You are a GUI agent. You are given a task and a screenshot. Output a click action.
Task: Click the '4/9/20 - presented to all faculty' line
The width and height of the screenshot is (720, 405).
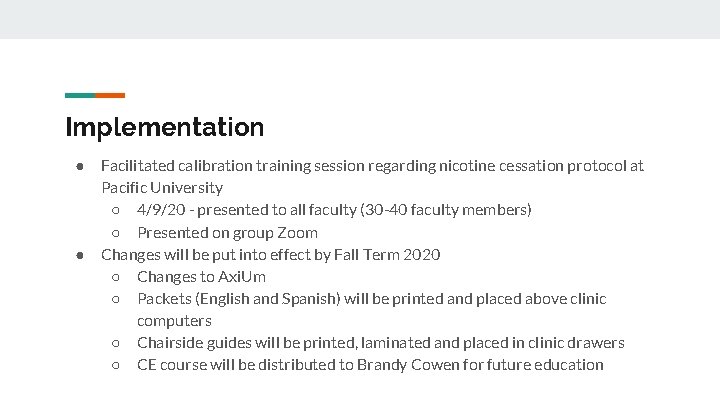tap(334, 210)
